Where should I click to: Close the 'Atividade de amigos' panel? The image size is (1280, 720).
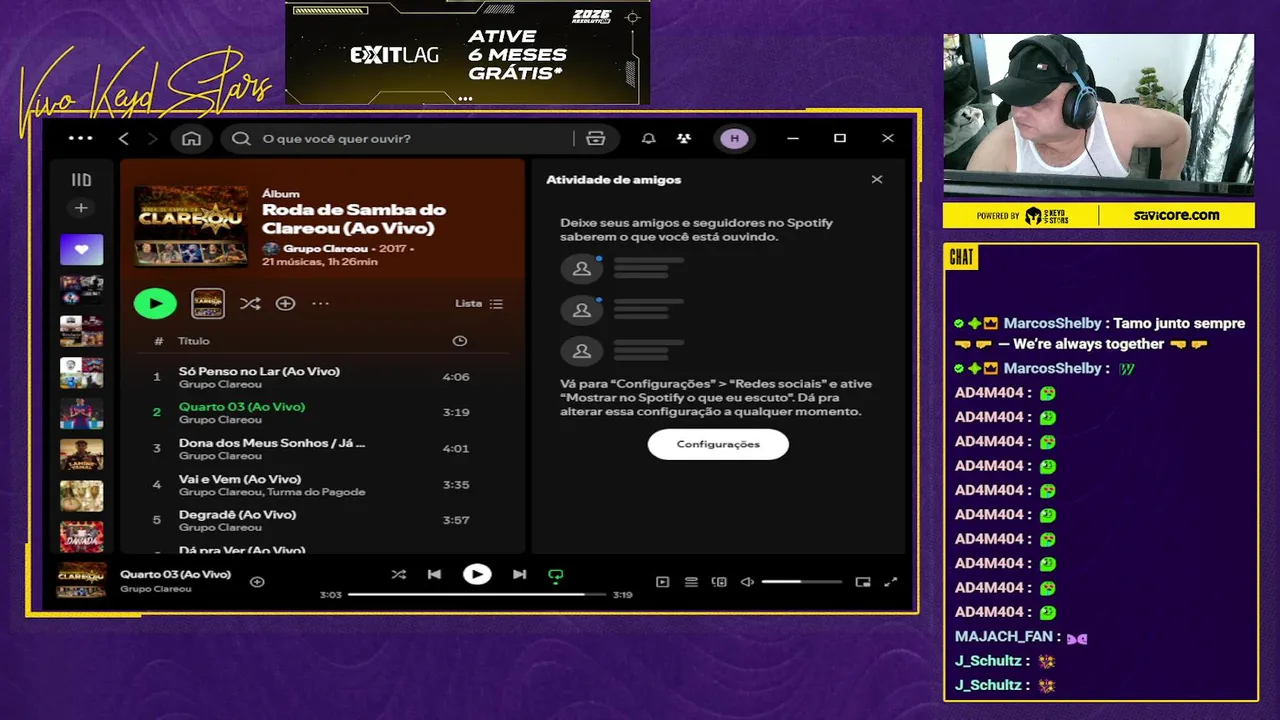tap(877, 180)
